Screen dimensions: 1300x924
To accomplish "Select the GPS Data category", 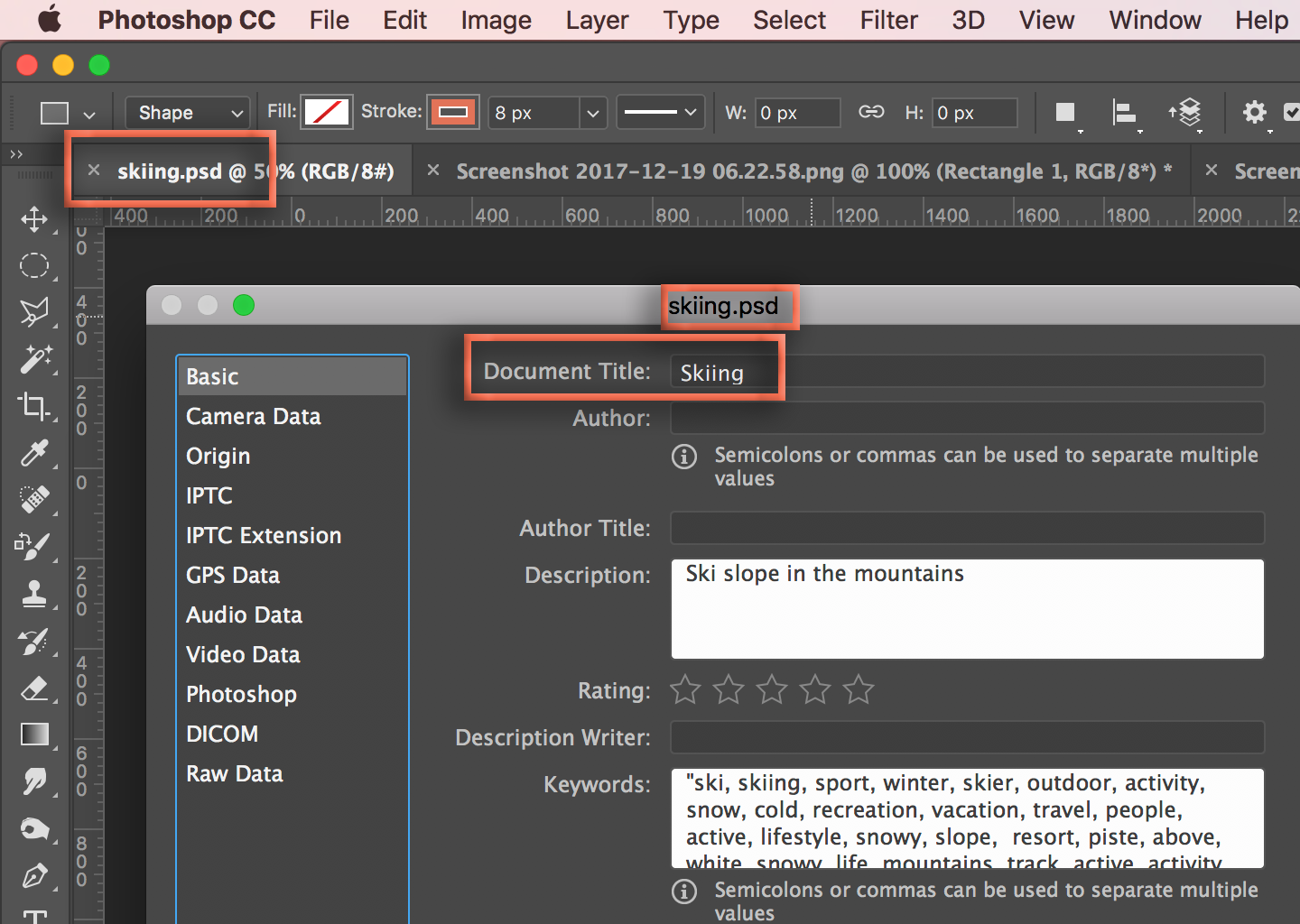I will [x=292, y=575].
